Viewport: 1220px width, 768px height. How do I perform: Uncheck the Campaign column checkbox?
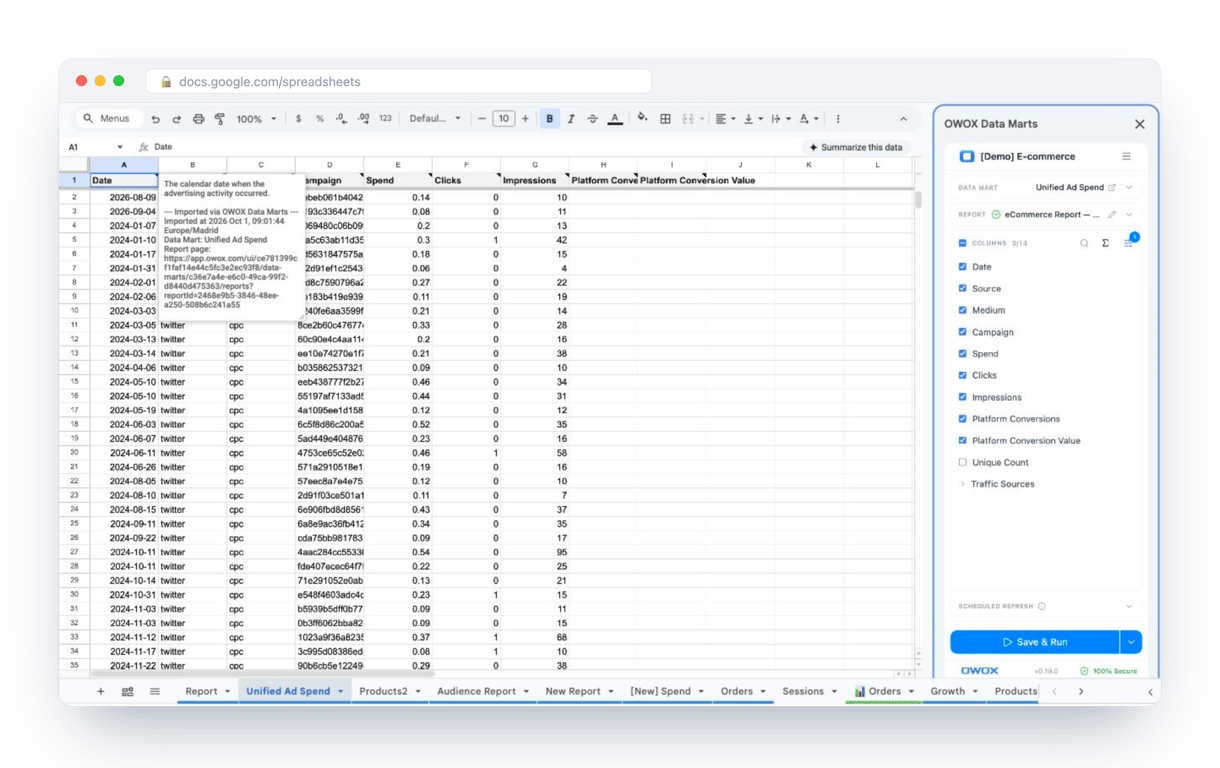click(963, 332)
